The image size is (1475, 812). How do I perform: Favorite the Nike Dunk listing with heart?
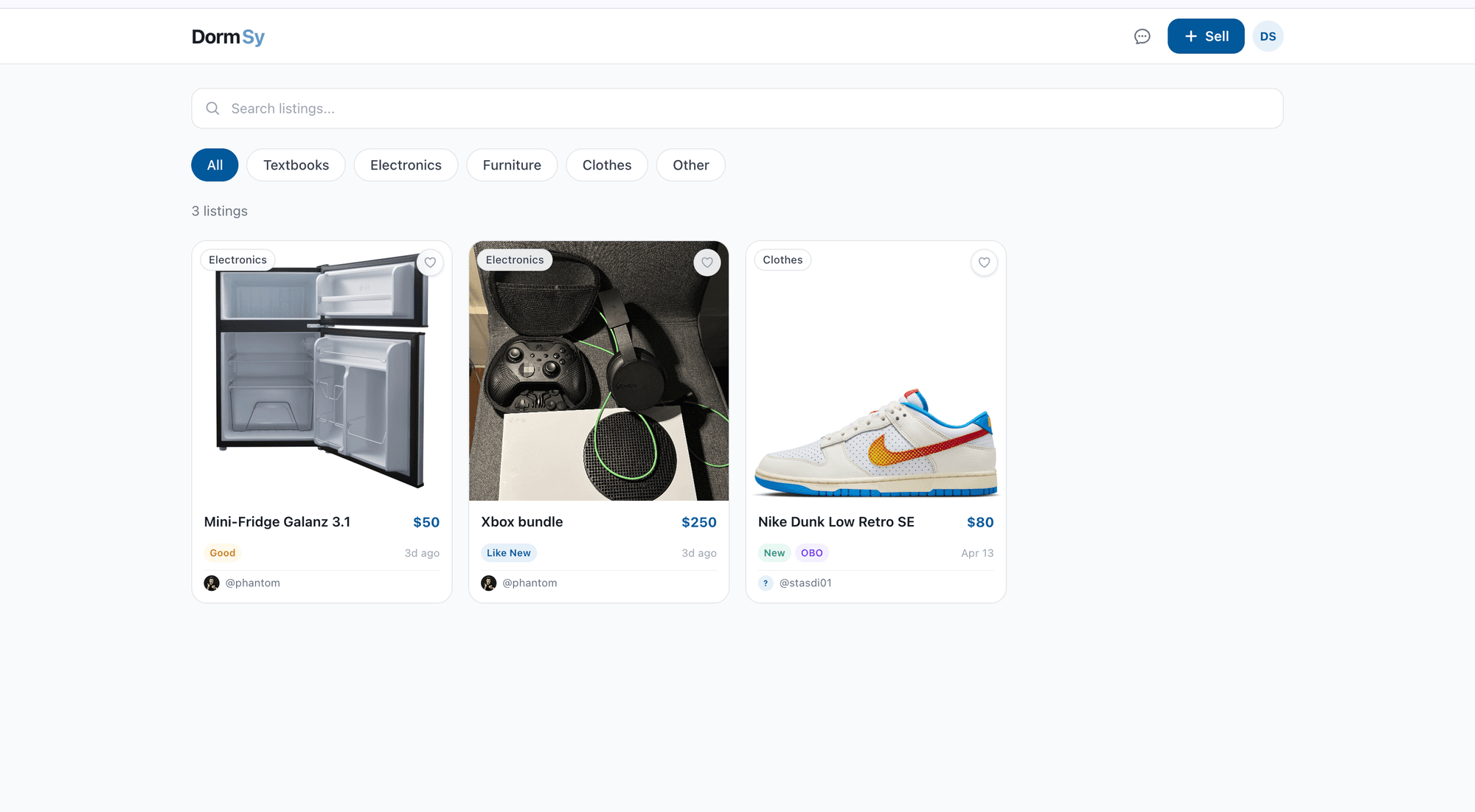point(984,263)
